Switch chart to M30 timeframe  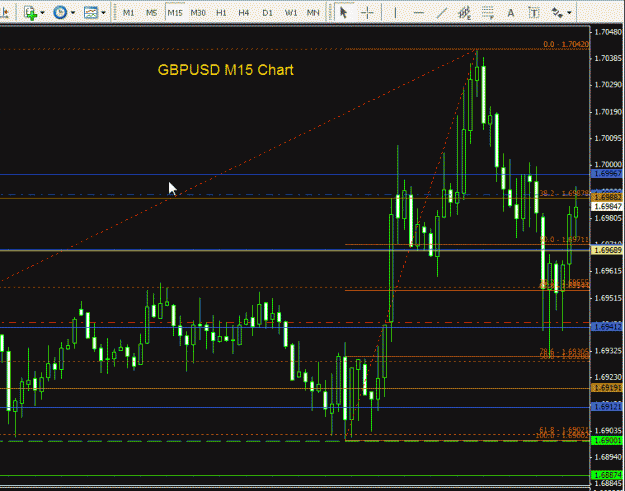point(198,13)
